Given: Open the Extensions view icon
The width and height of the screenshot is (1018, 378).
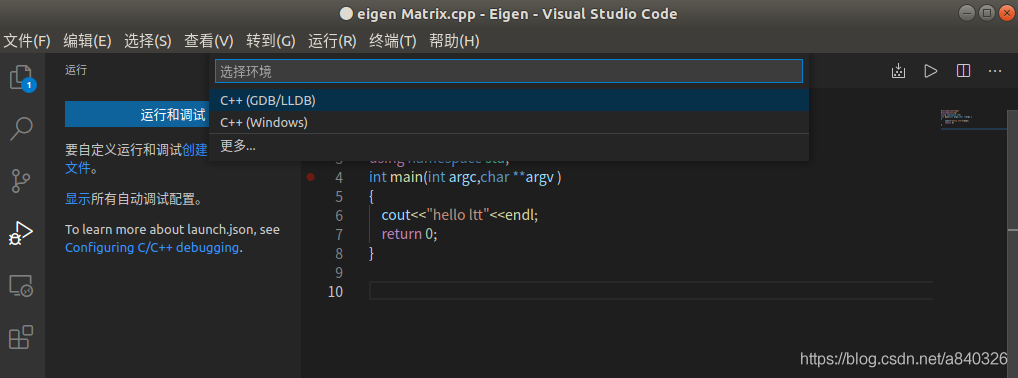Looking at the screenshot, I should pyautogui.click(x=21, y=337).
